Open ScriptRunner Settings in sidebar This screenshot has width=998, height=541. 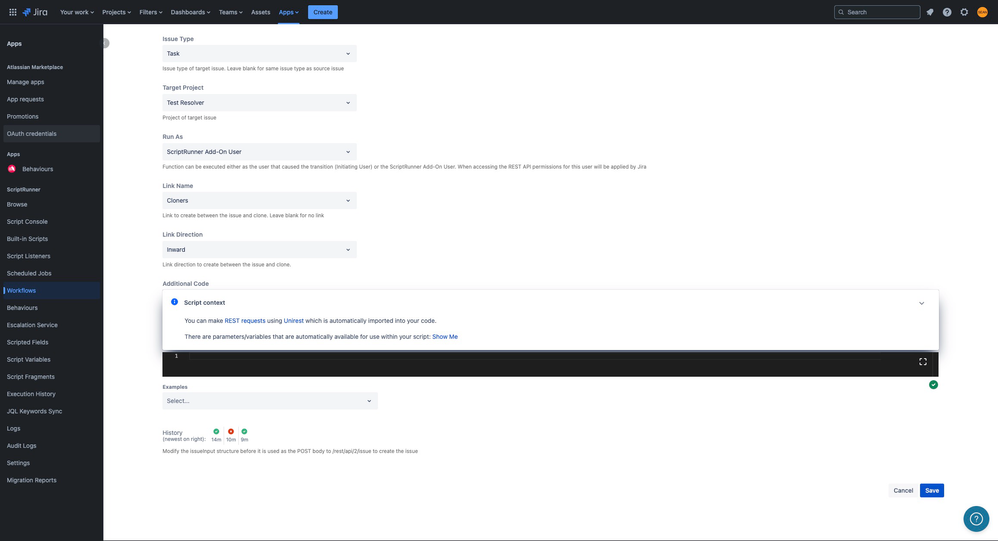coord(18,463)
